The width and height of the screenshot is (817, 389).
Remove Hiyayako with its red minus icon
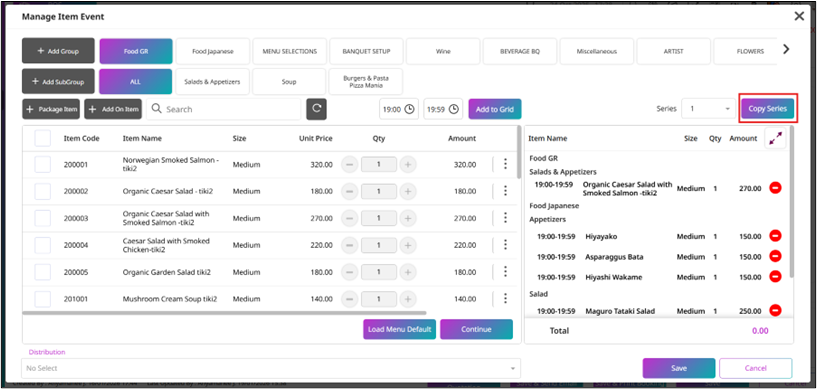775,236
